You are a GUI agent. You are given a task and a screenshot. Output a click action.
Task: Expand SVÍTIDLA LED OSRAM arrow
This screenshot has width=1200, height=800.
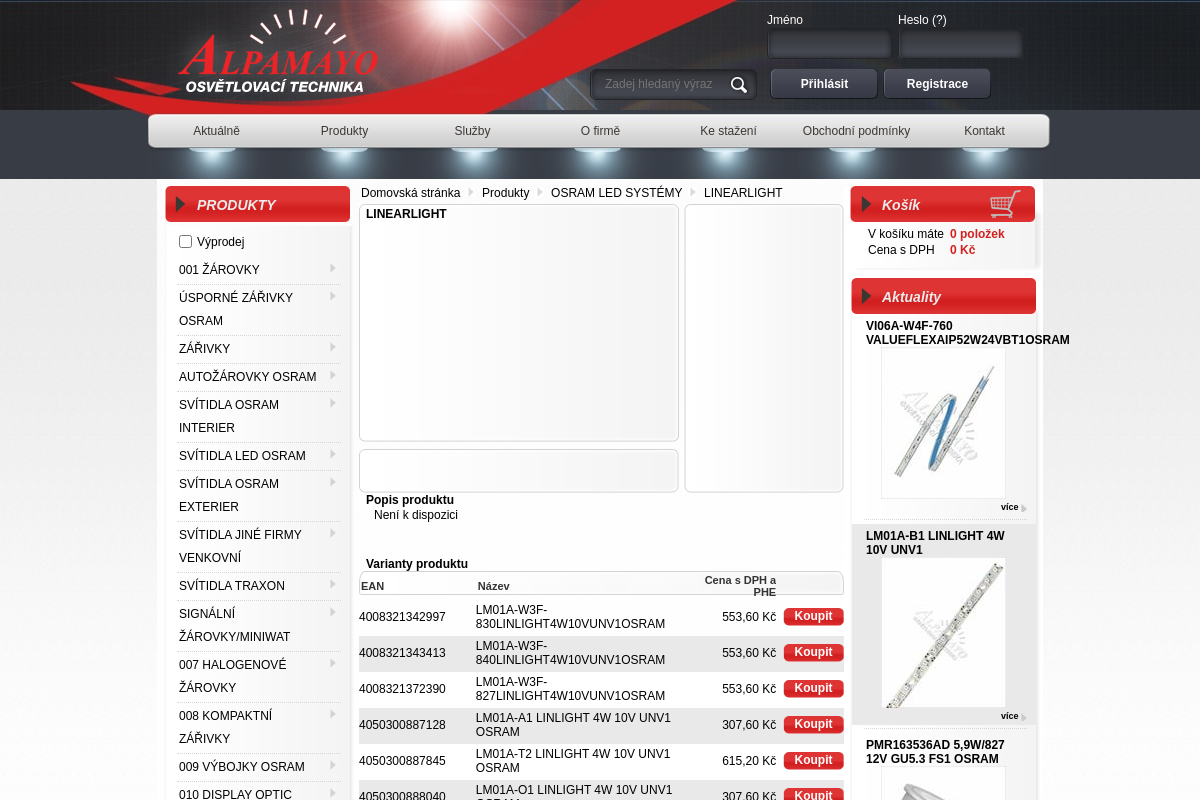[333, 454]
